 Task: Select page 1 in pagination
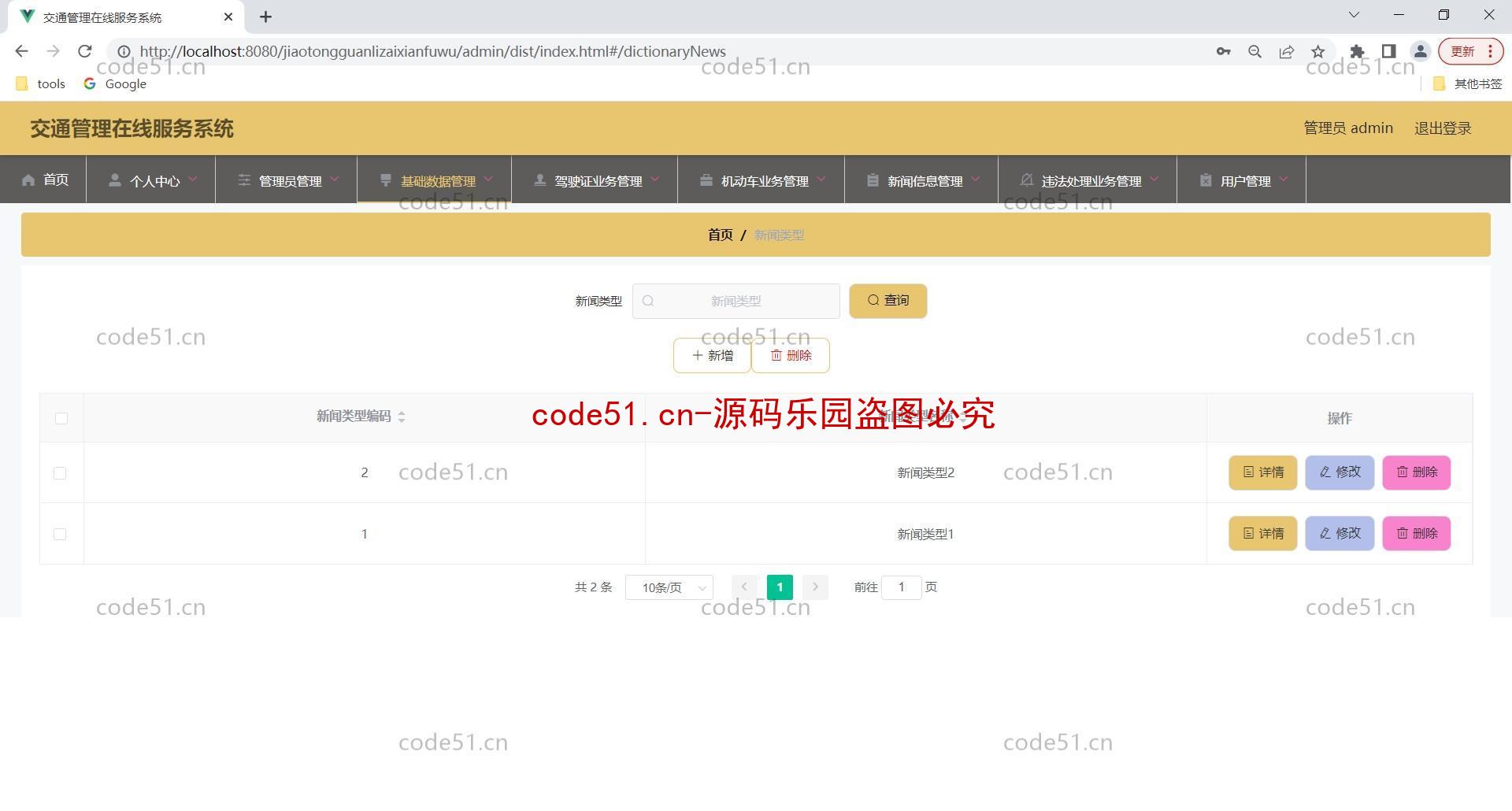(780, 587)
